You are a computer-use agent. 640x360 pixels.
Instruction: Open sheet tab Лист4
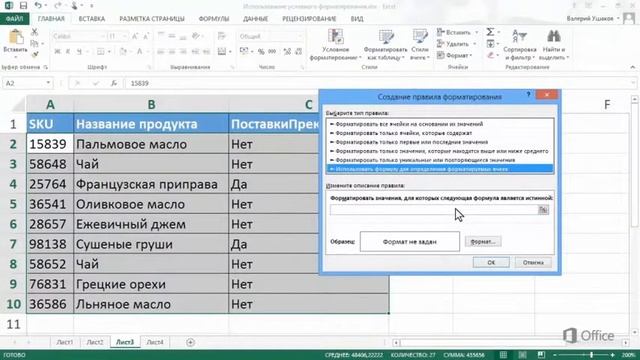coord(155,342)
